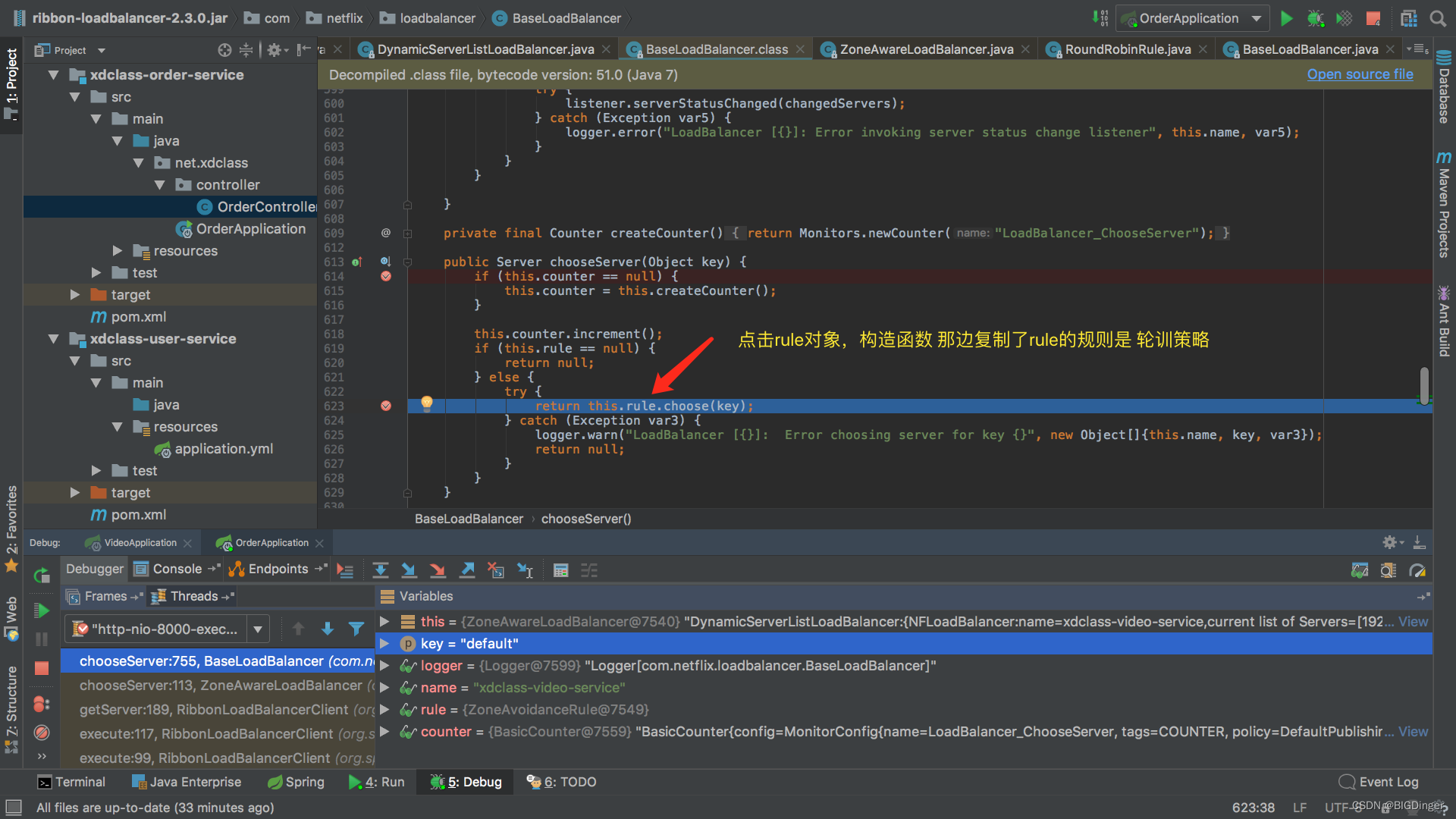Click the Step Into debugger icon
The image size is (1456, 819).
(x=409, y=570)
